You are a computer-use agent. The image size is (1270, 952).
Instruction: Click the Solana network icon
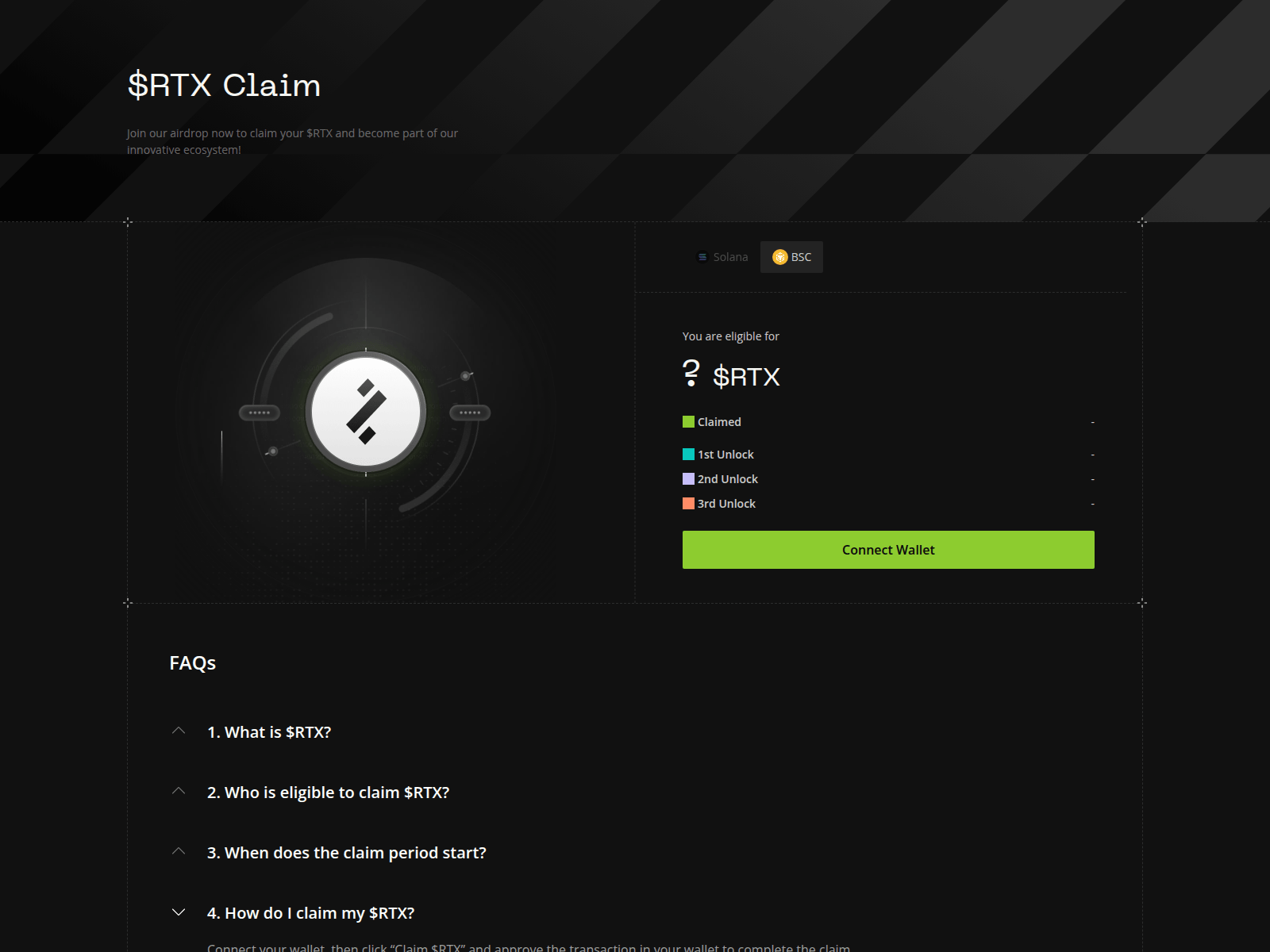[x=702, y=256]
